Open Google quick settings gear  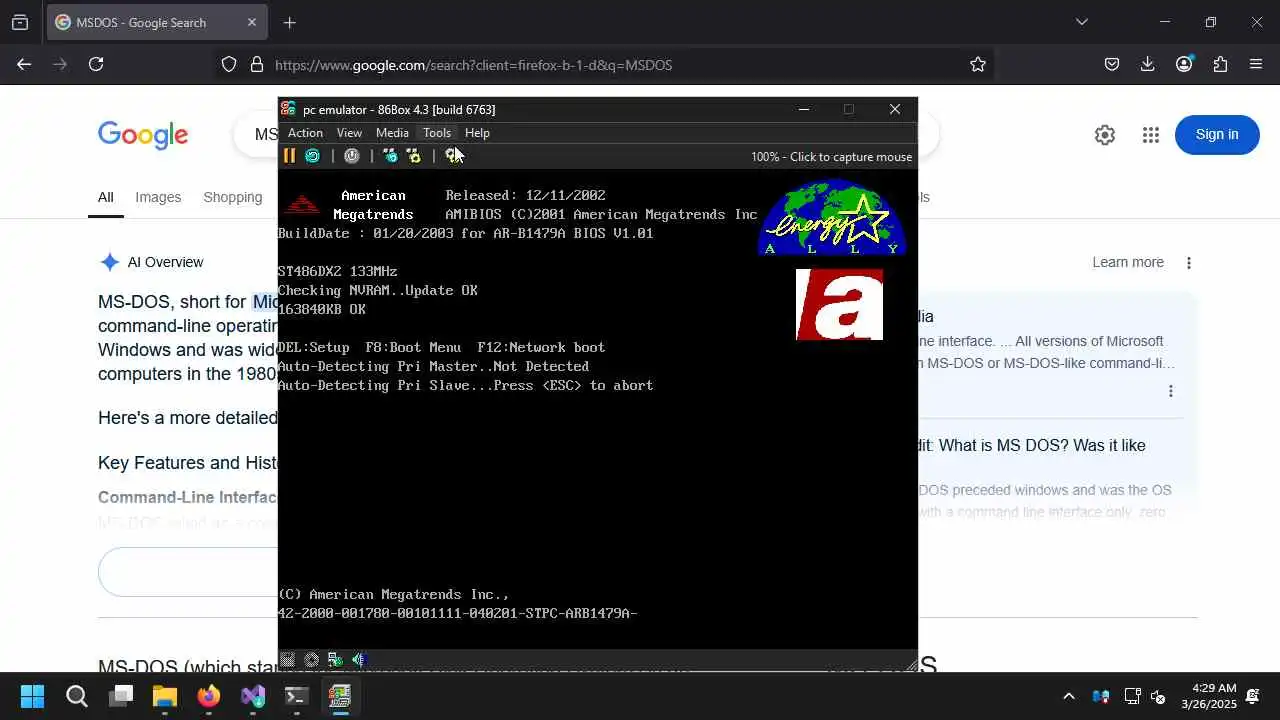pyautogui.click(x=1105, y=135)
